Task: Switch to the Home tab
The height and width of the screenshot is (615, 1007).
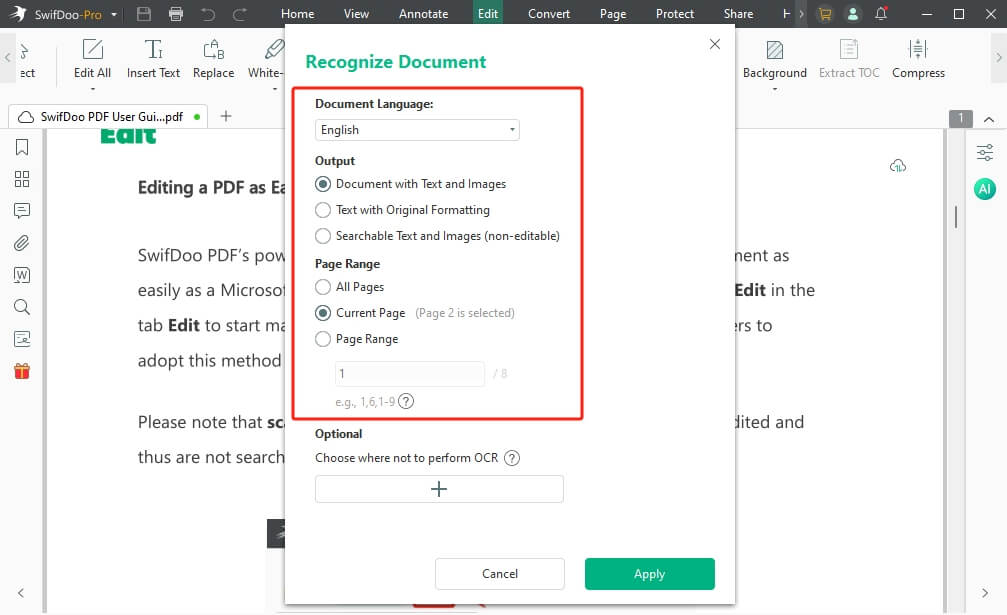Action: pos(297,13)
